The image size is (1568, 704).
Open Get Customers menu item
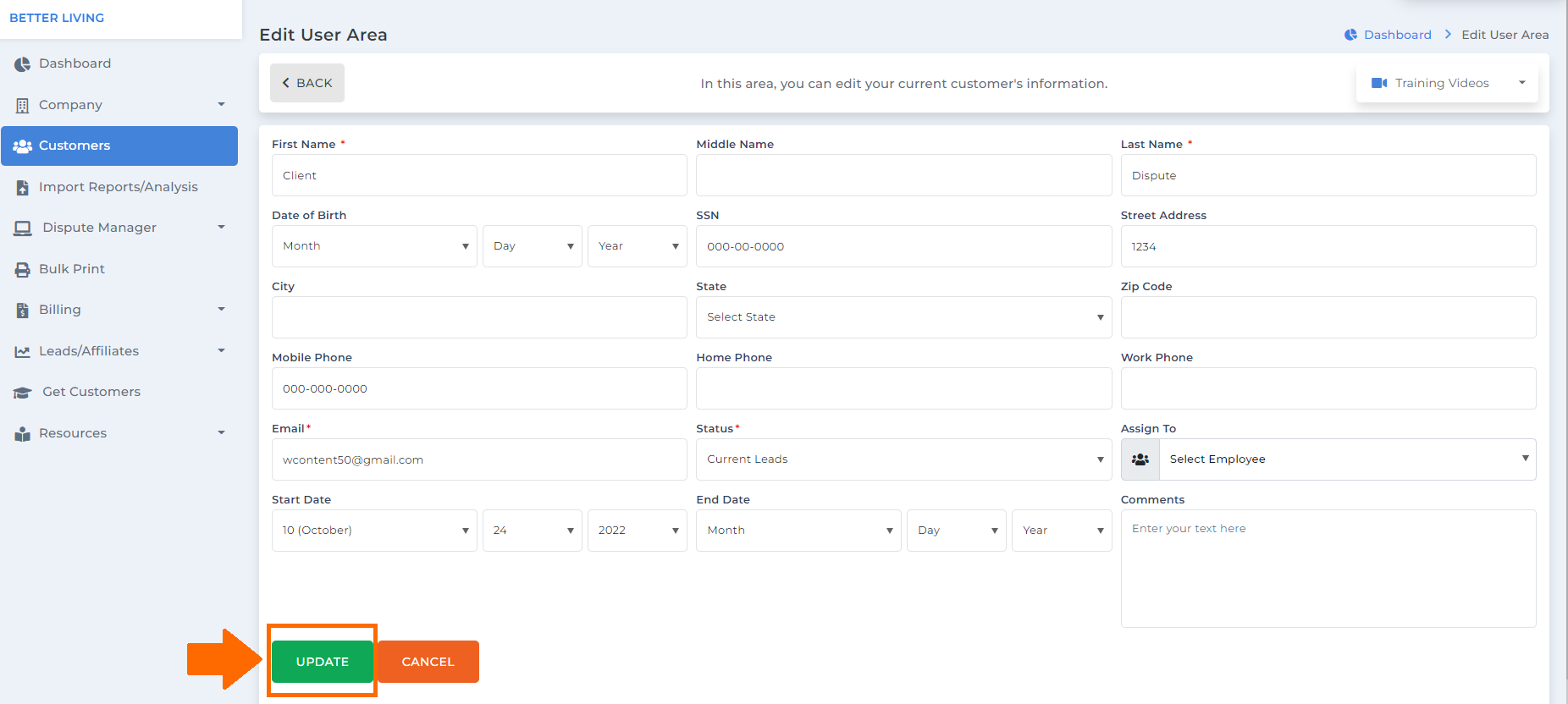coord(119,392)
